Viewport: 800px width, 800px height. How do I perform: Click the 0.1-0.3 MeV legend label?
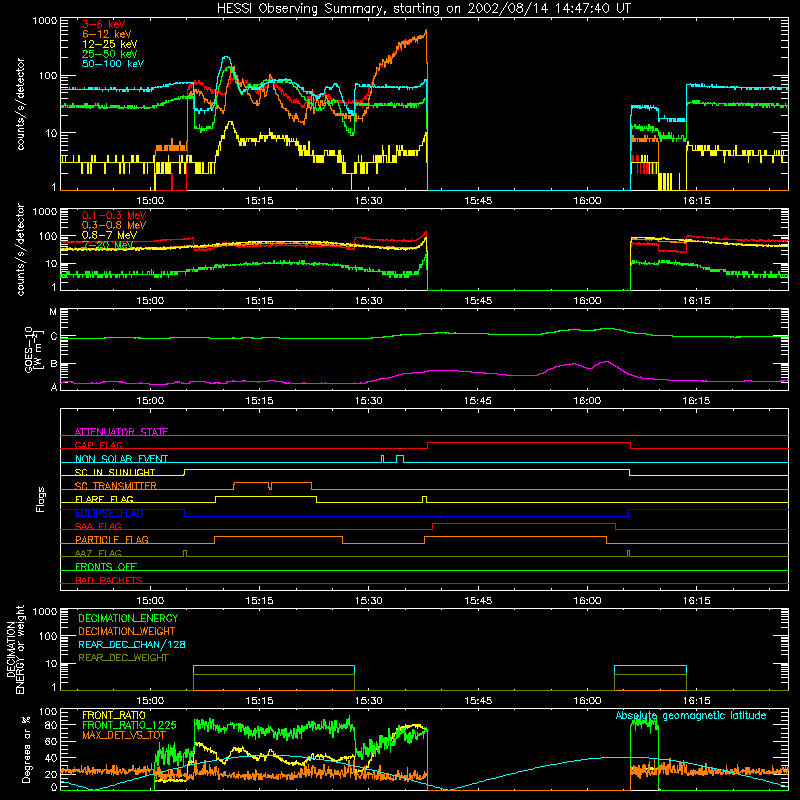tap(114, 215)
